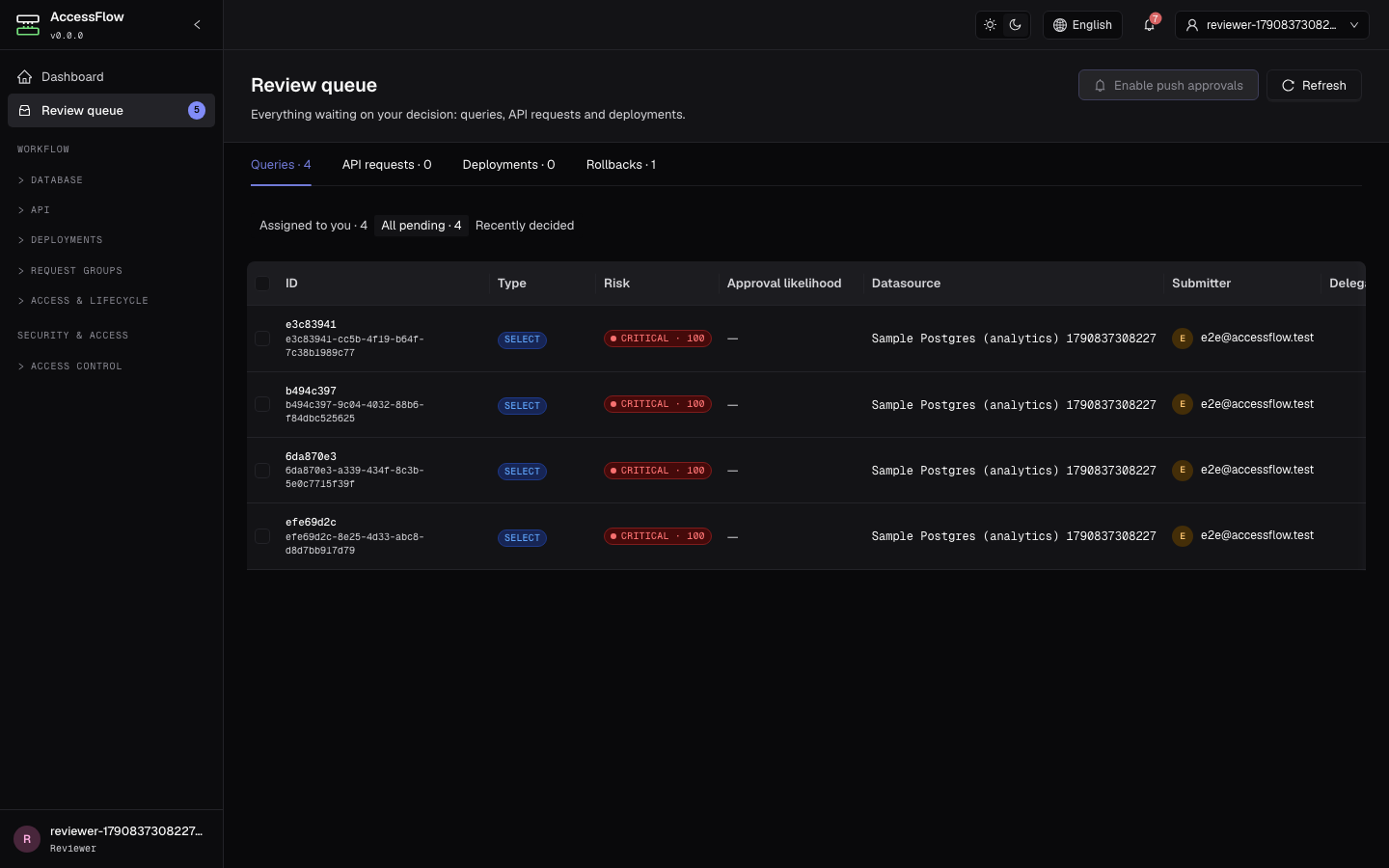1389x868 pixels.
Task: Select the checkbox for query b494c397
Action: (262, 404)
